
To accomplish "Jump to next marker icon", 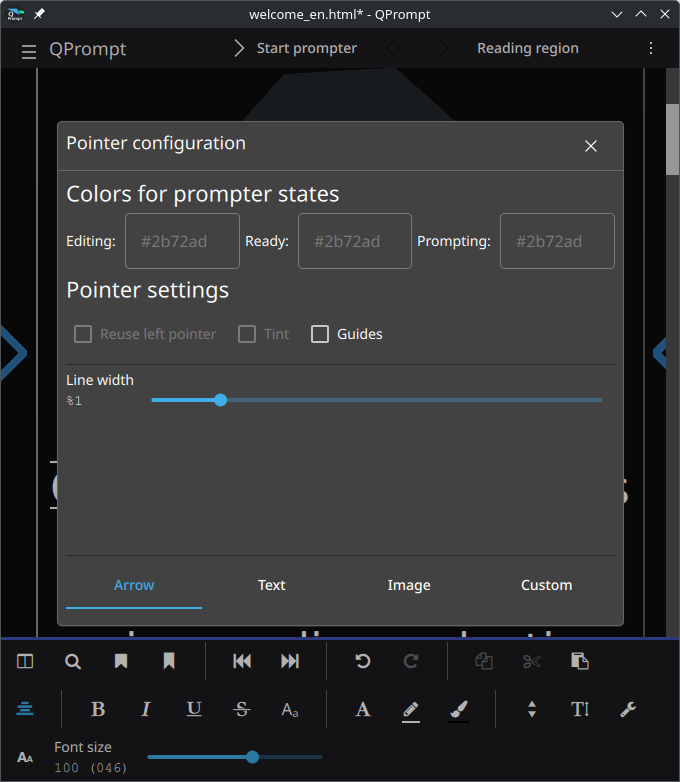I will point(290,661).
